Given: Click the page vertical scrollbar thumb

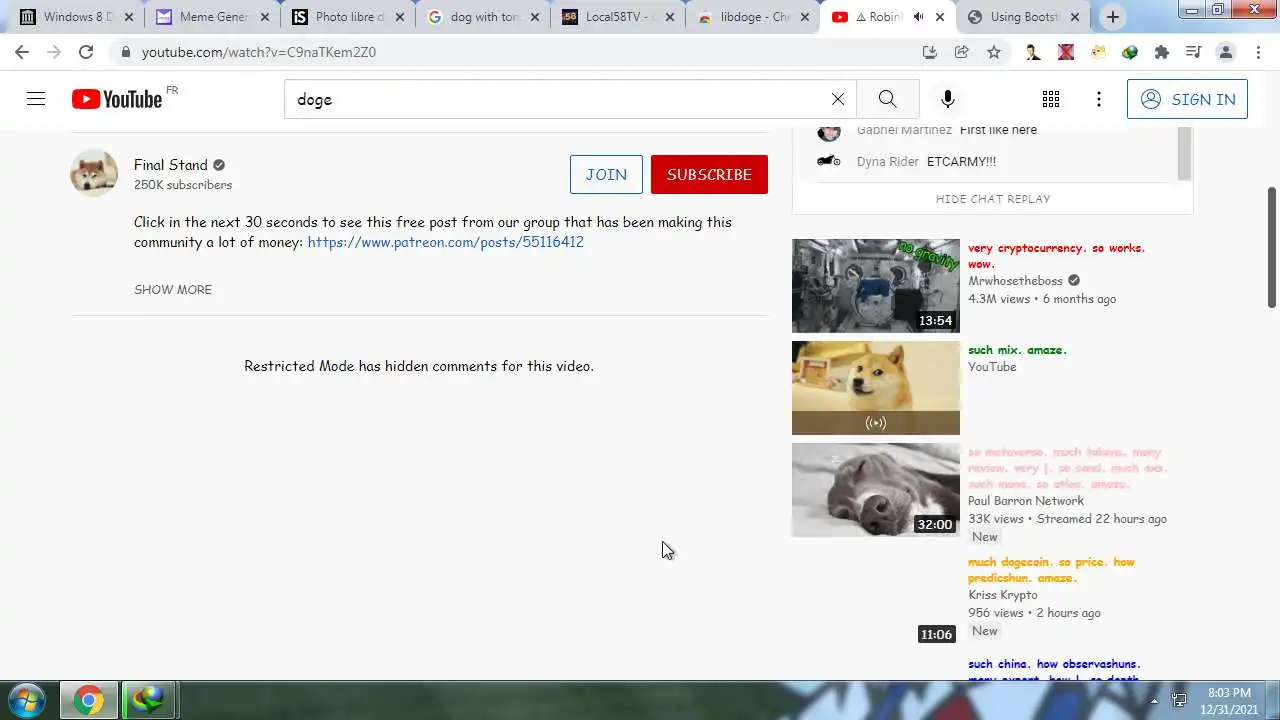Looking at the screenshot, I should click(x=1272, y=247).
